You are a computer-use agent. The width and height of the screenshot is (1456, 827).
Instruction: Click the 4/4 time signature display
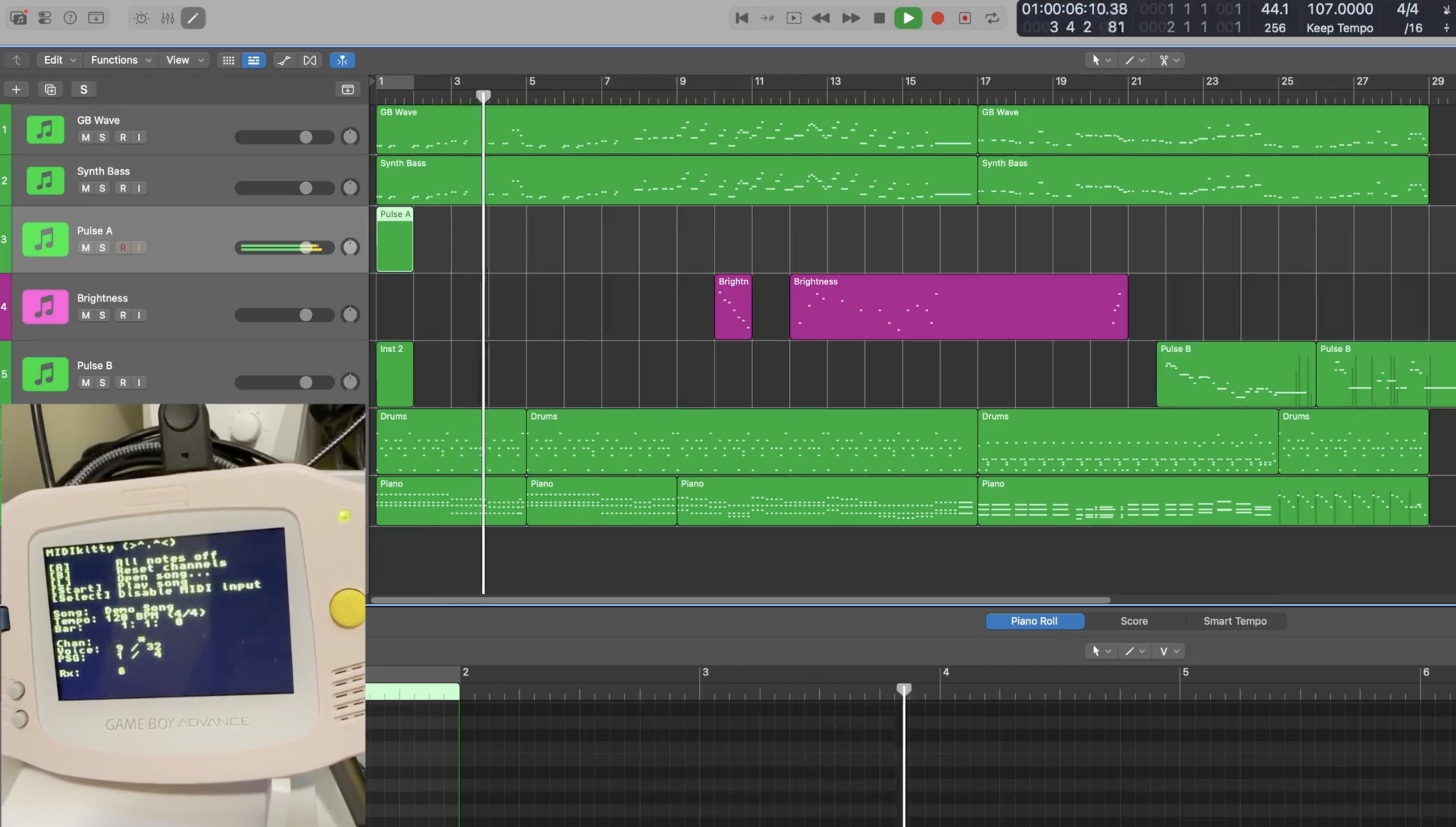(x=1407, y=9)
